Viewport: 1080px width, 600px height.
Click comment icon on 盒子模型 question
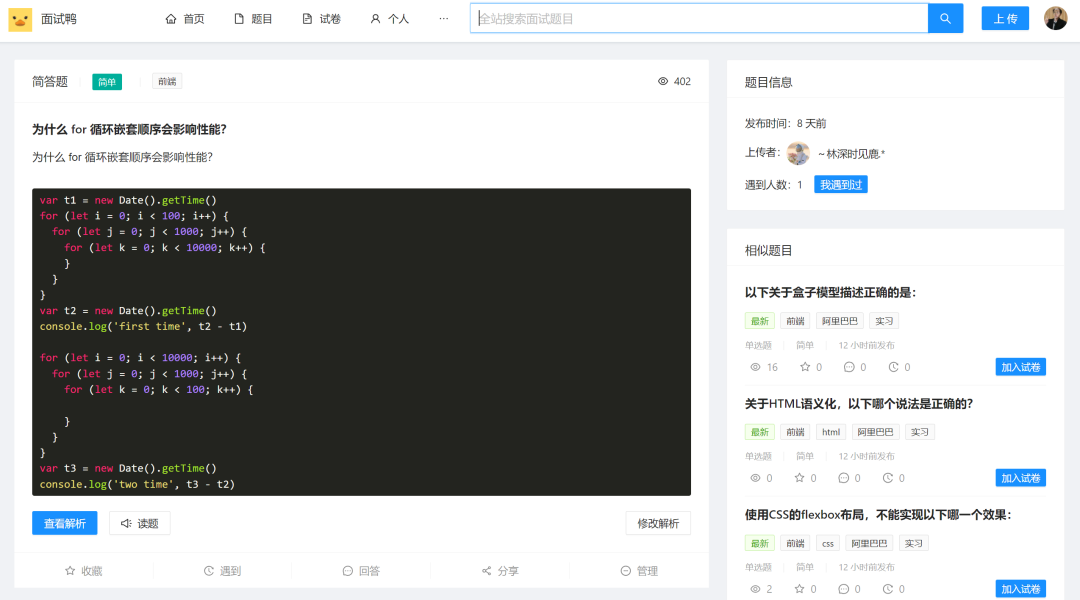click(849, 367)
